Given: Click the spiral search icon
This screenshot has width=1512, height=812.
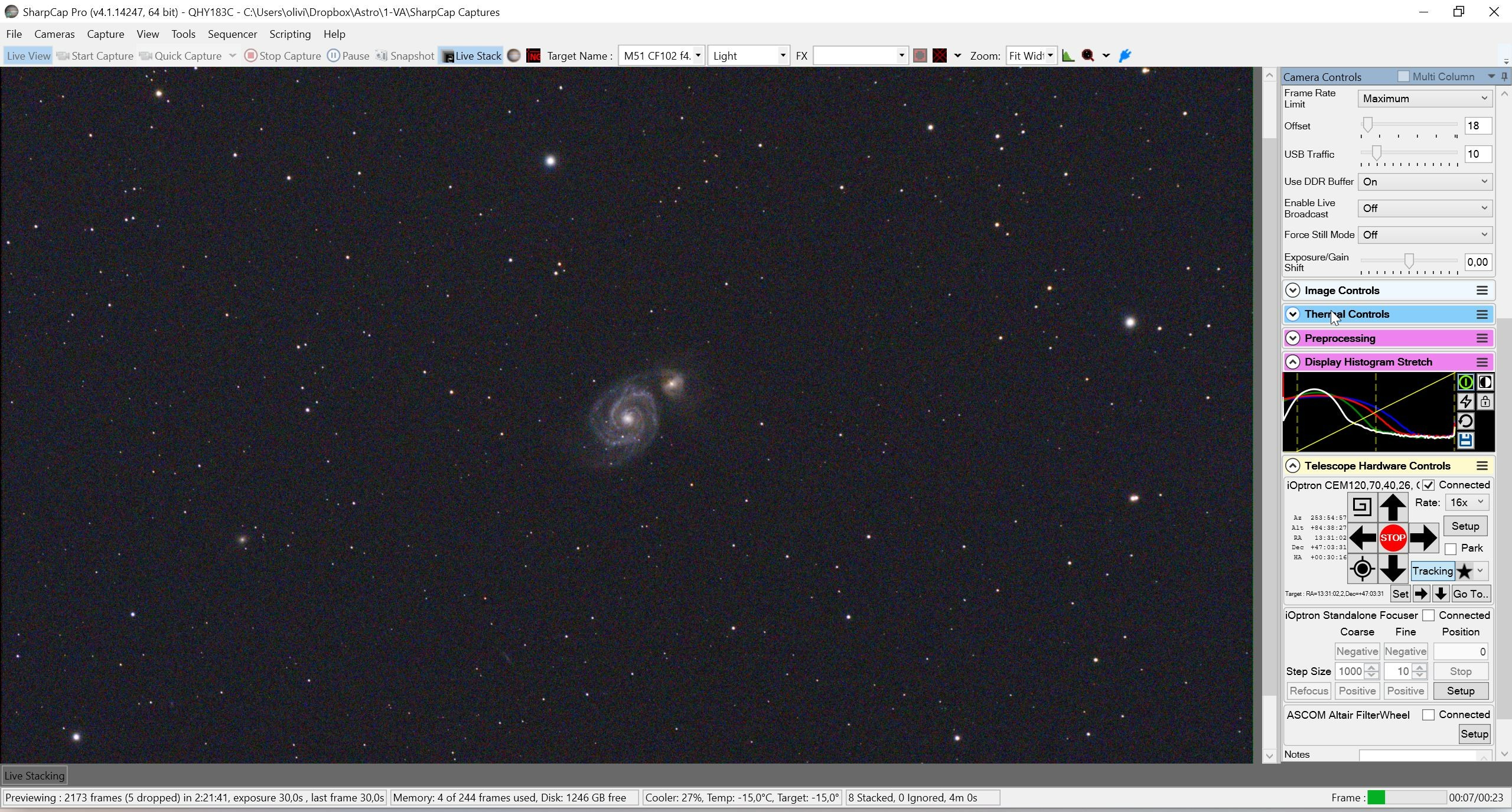Looking at the screenshot, I should point(1361,507).
